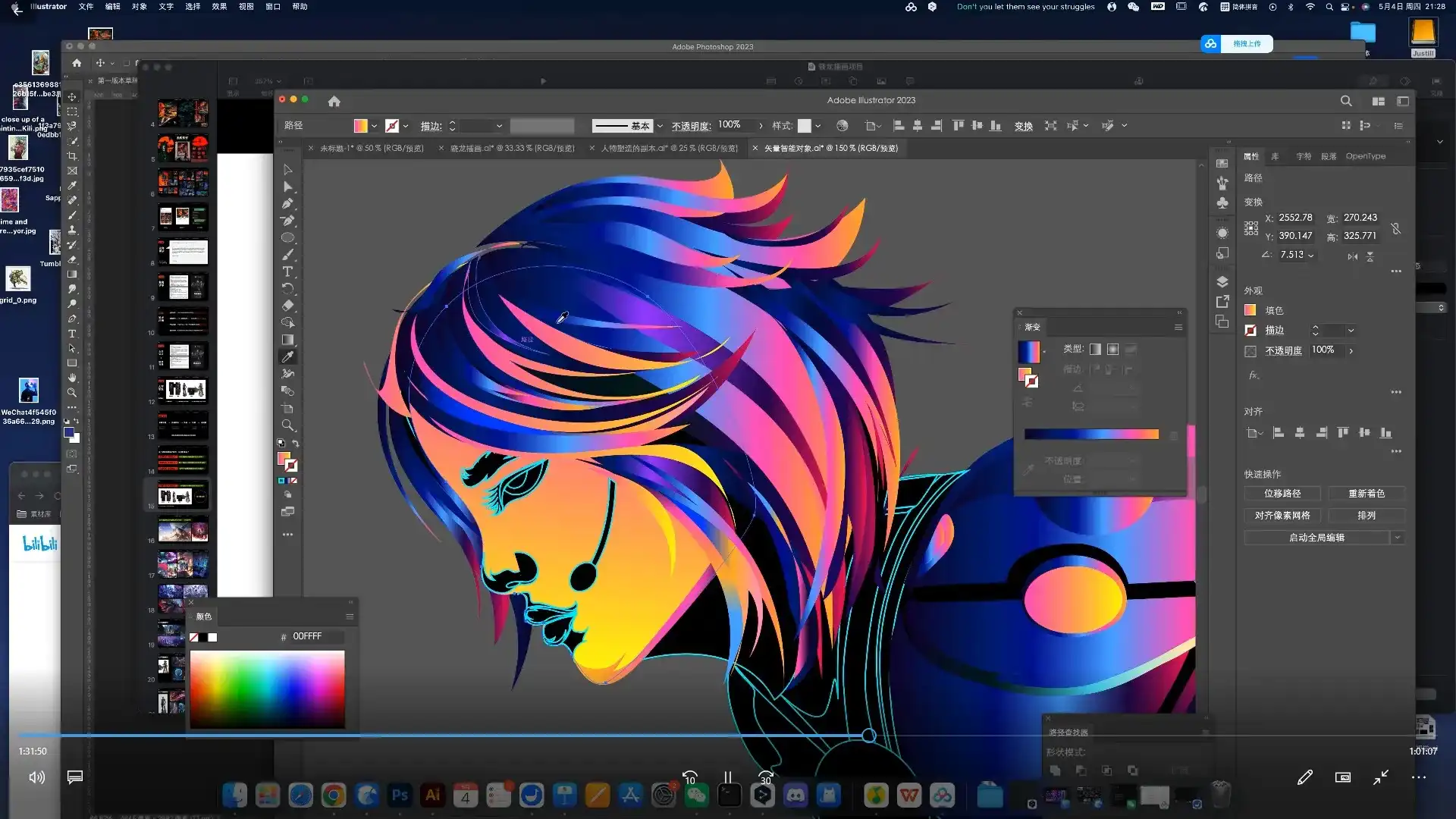Switch to the 人物塑造的副本.ai document tab
The width and height of the screenshot is (1456, 819).
tap(668, 149)
